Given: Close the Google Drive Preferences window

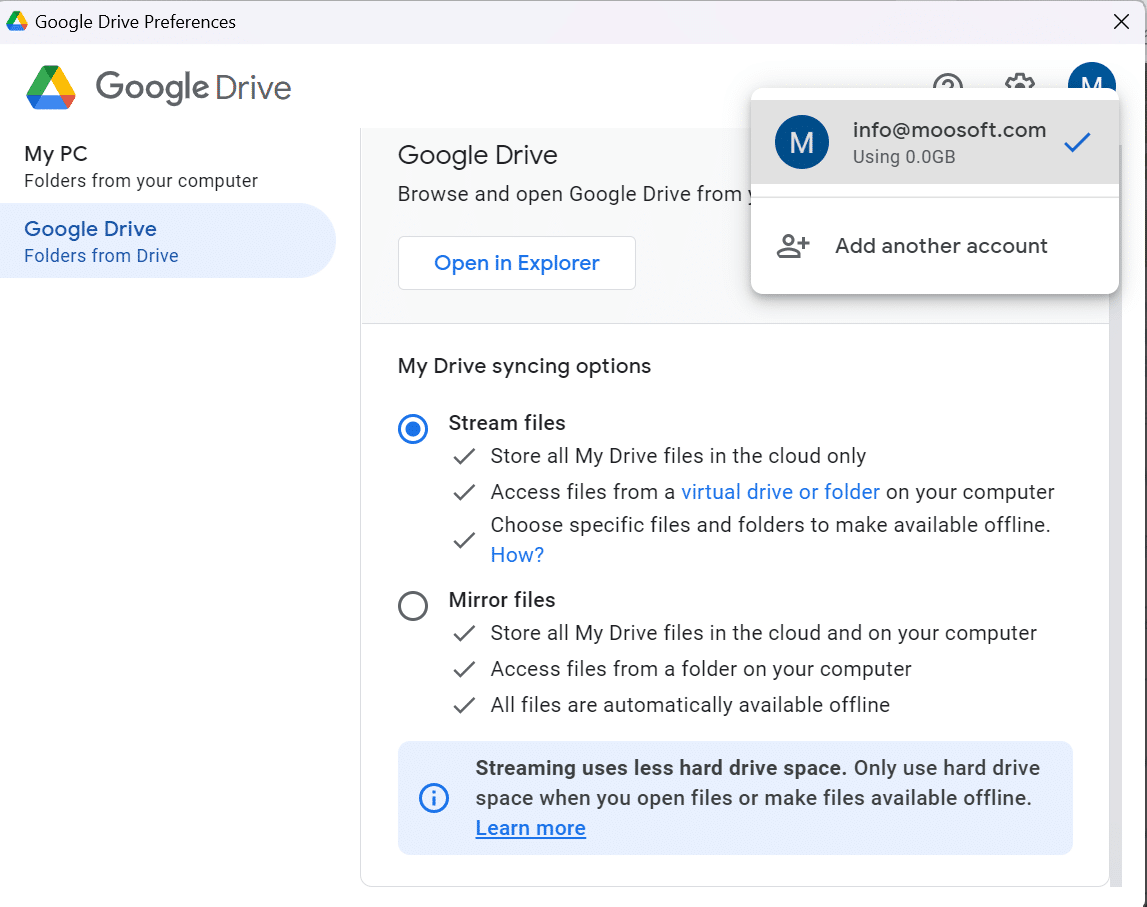Looking at the screenshot, I should (1121, 21).
